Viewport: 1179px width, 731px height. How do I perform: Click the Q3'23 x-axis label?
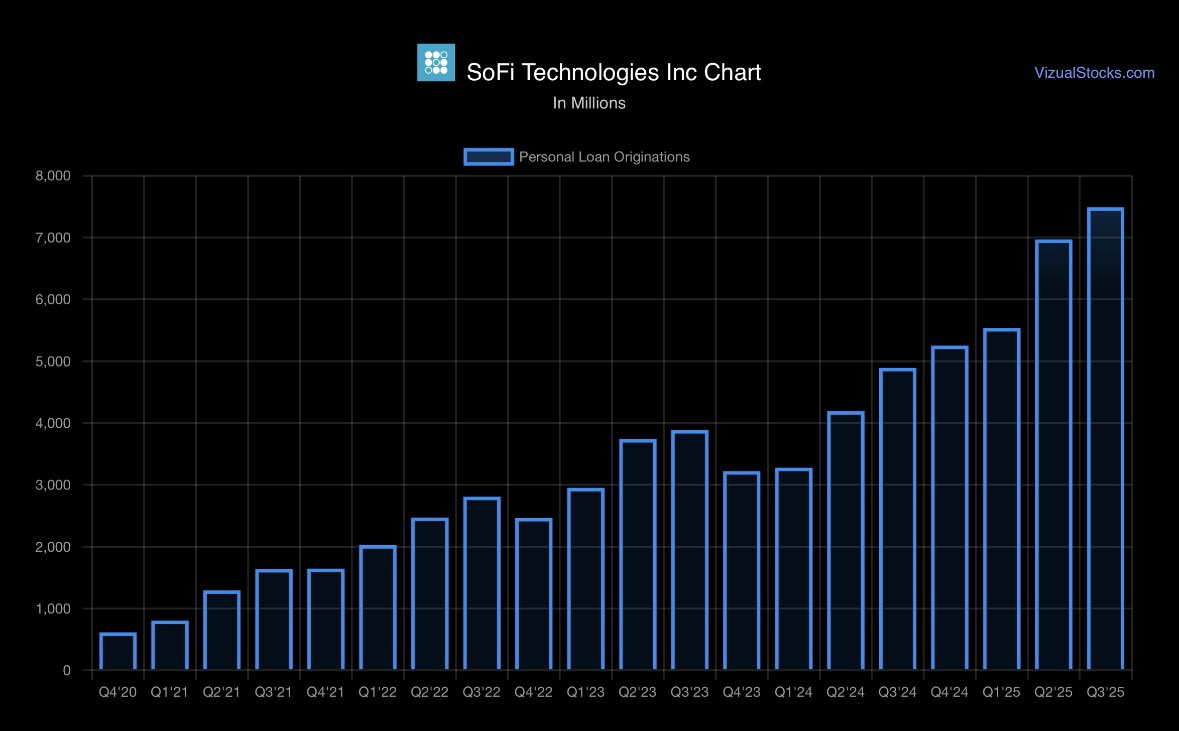(690, 692)
